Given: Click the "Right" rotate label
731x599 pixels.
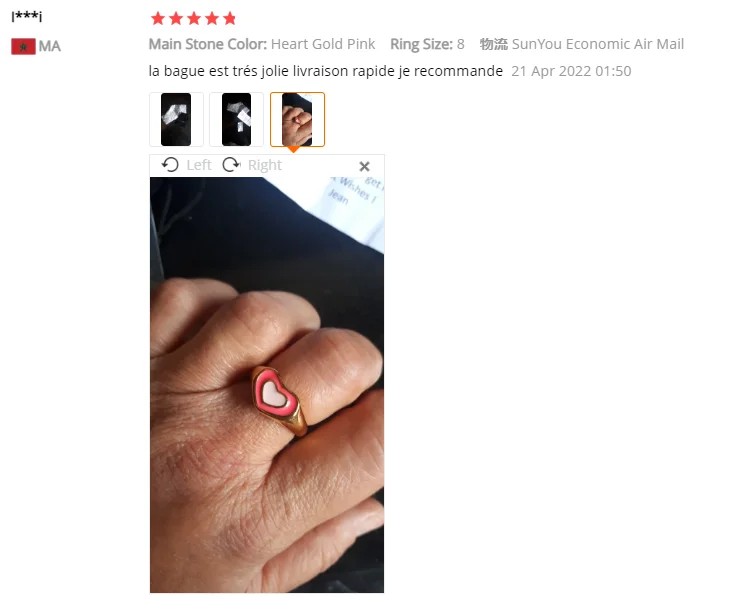Looking at the screenshot, I should tap(265, 165).
